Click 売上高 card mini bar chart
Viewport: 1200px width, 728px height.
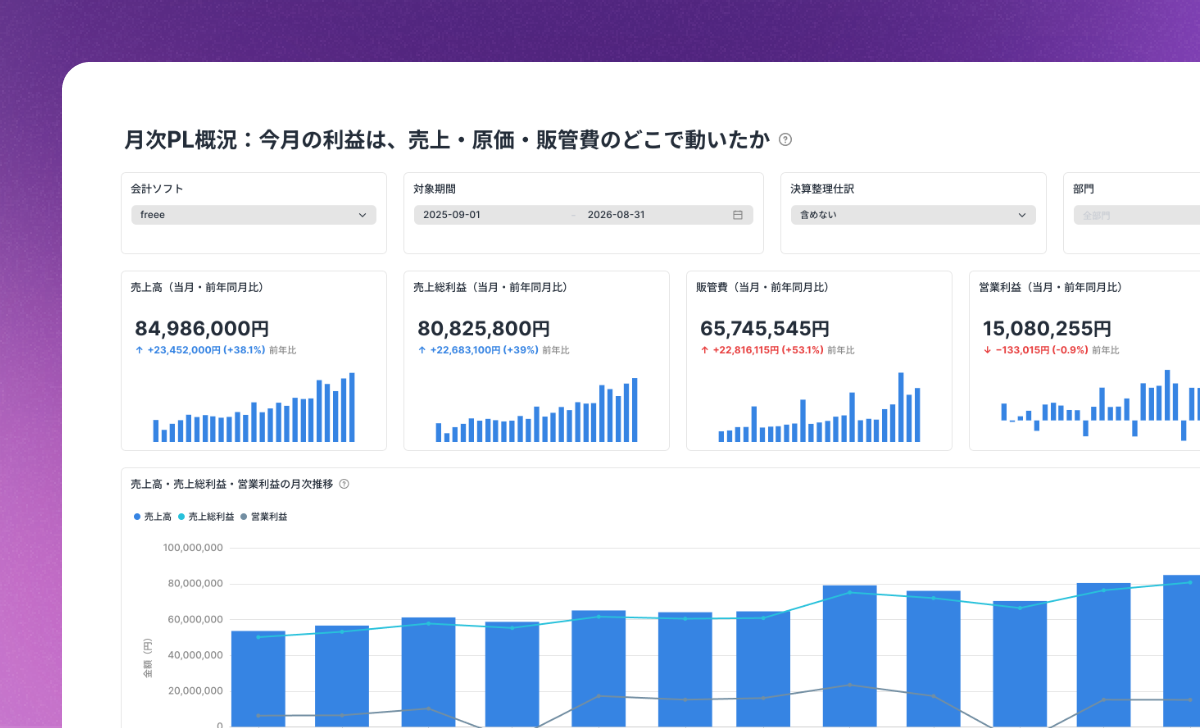254,407
